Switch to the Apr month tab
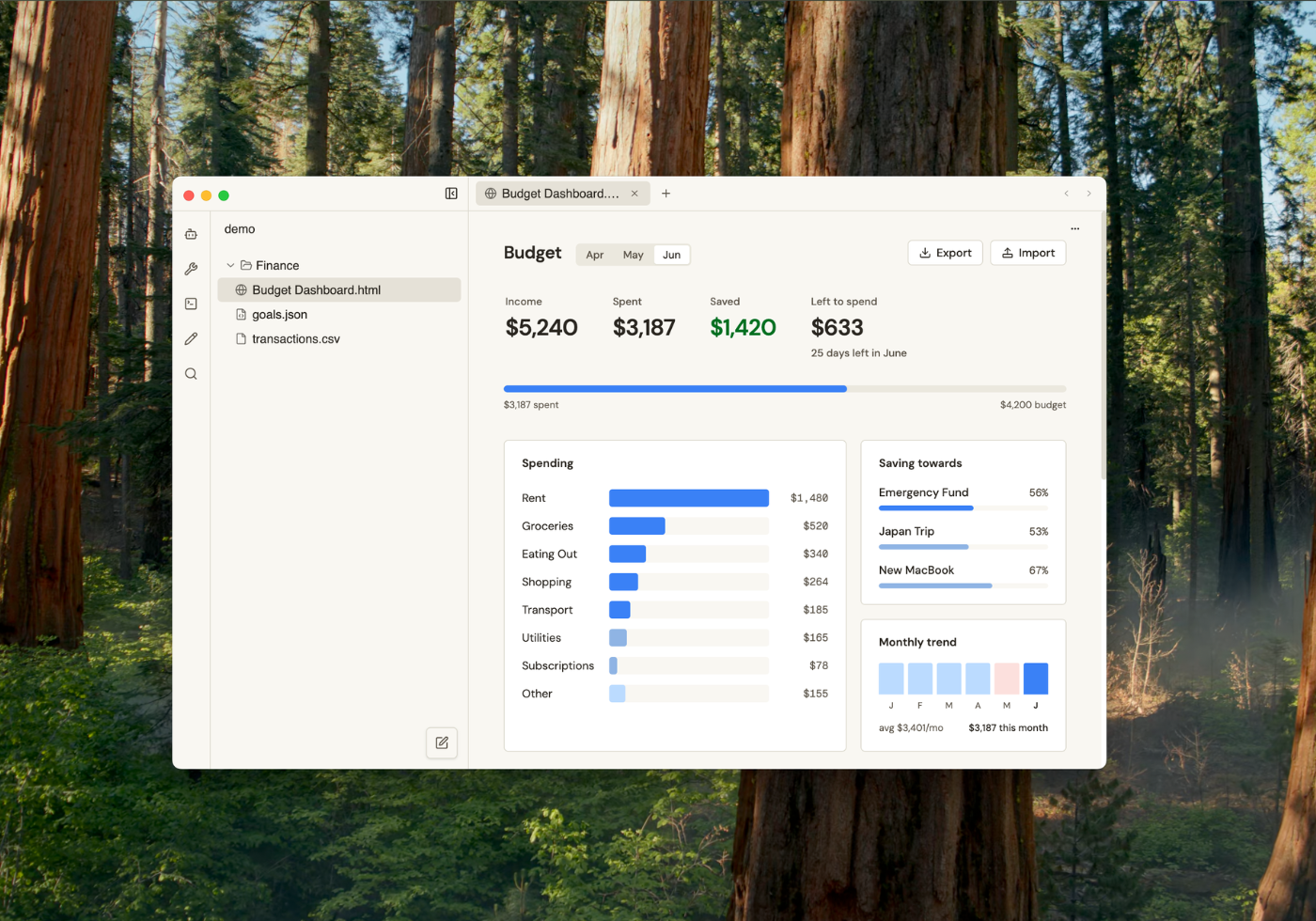Screen dimensions: 1316x921 (x=595, y=255)
